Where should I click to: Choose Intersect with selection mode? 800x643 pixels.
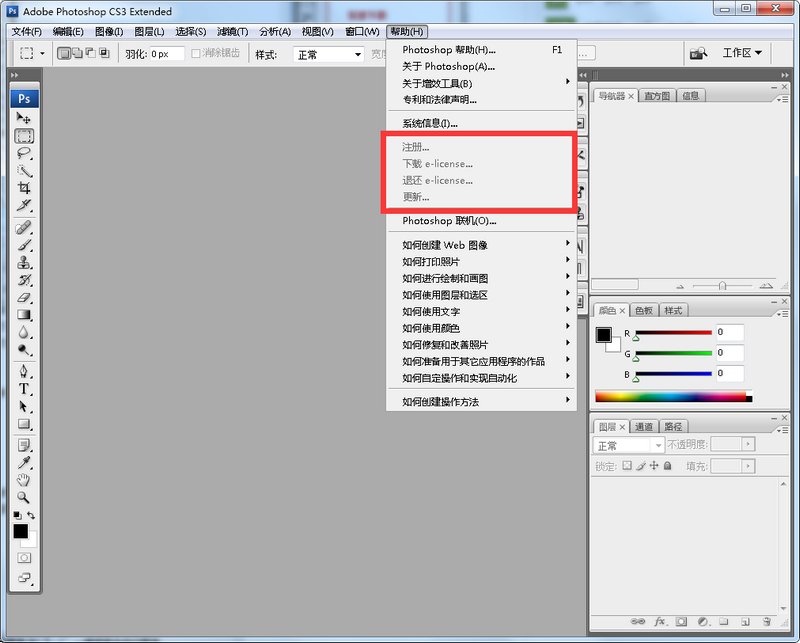[104, 53]
